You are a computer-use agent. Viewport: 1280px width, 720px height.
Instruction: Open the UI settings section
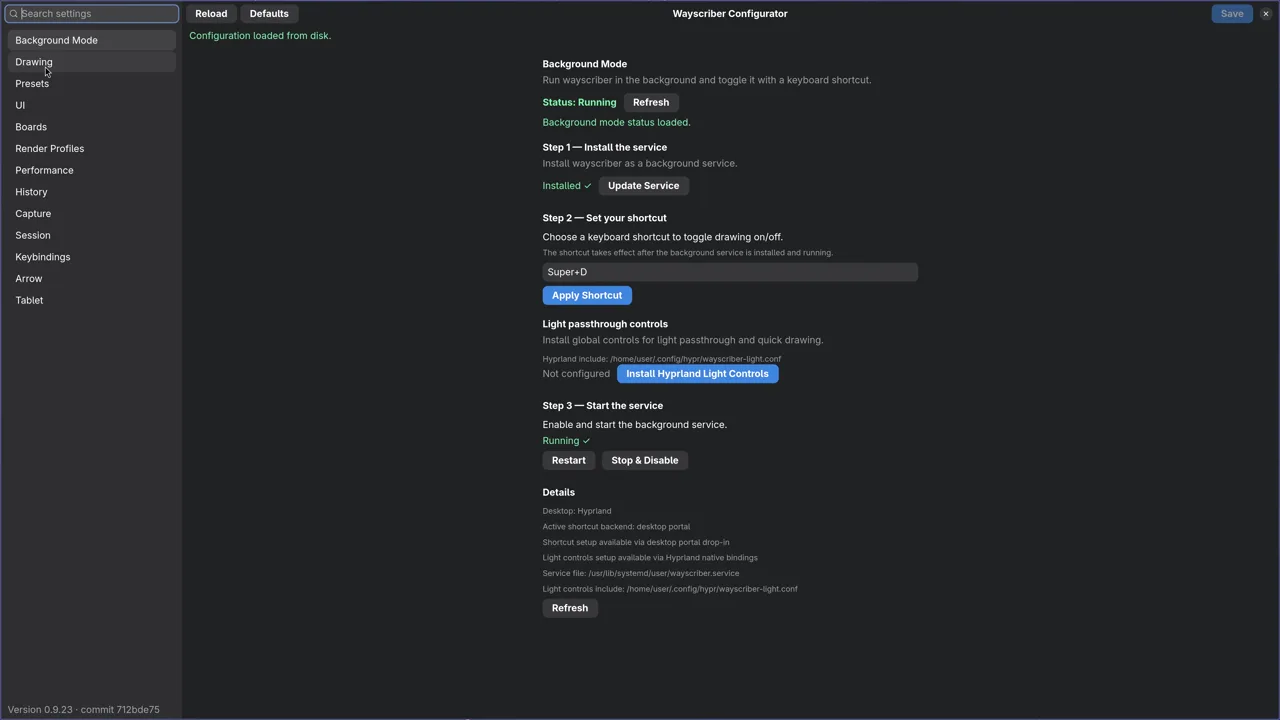pyautogui.click(x=92, y=105)
